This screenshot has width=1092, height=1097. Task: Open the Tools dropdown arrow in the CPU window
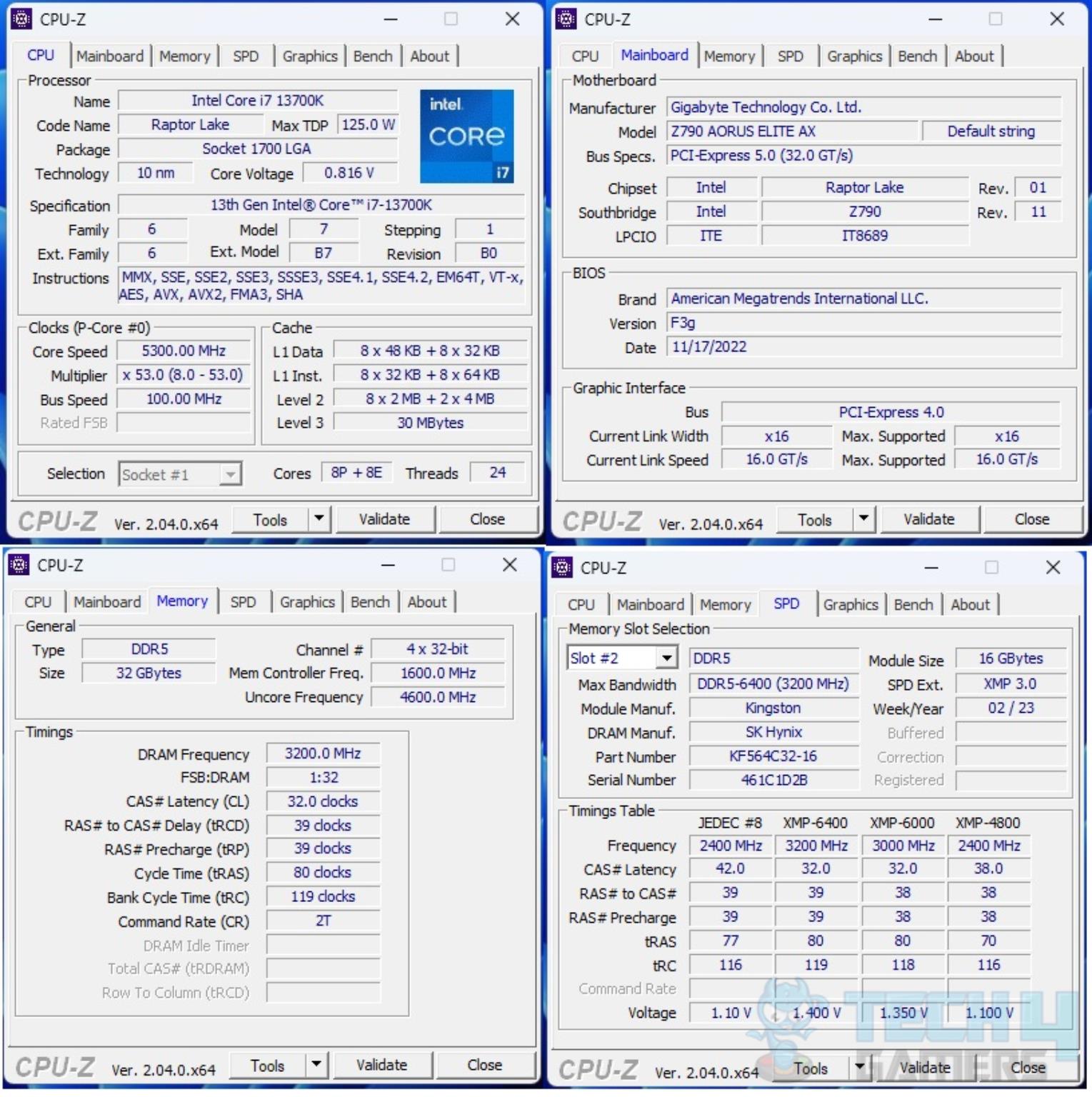[x=319, y=519]
